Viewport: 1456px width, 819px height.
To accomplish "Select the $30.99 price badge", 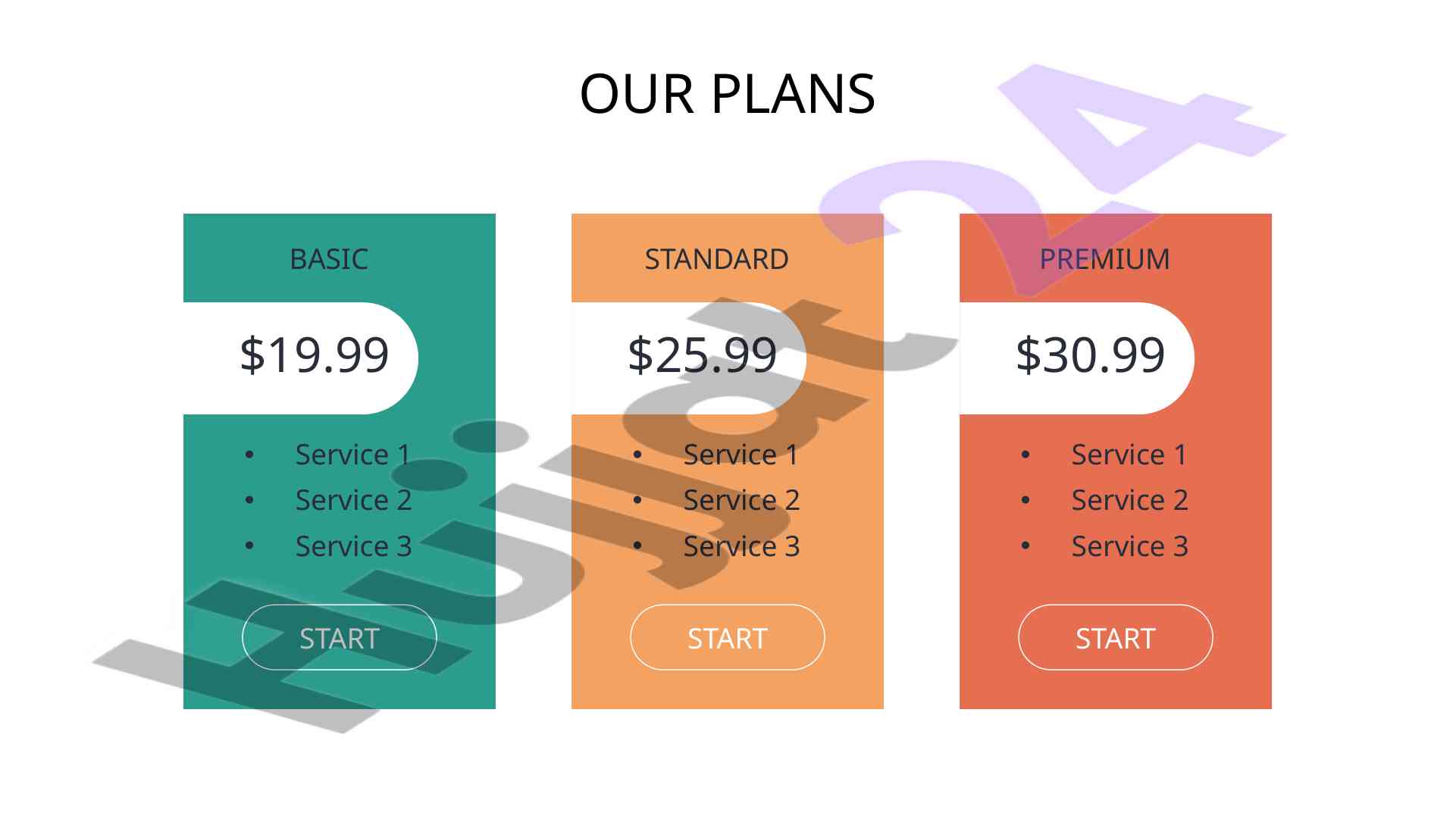I will (x=1077, y=358).
